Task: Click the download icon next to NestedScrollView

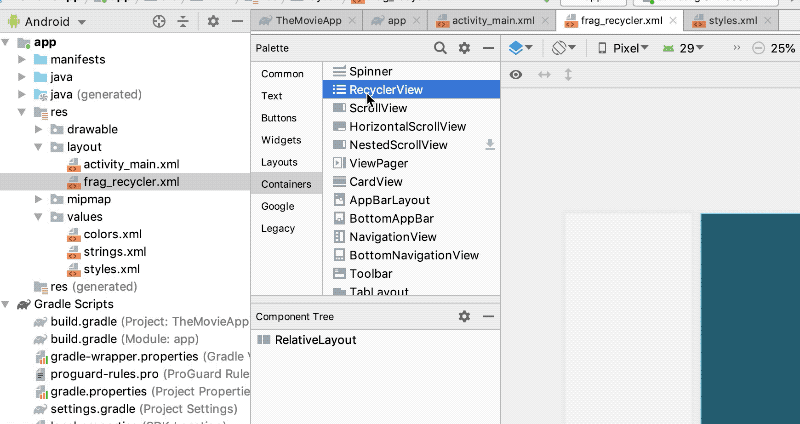Action: pos(490,145)
